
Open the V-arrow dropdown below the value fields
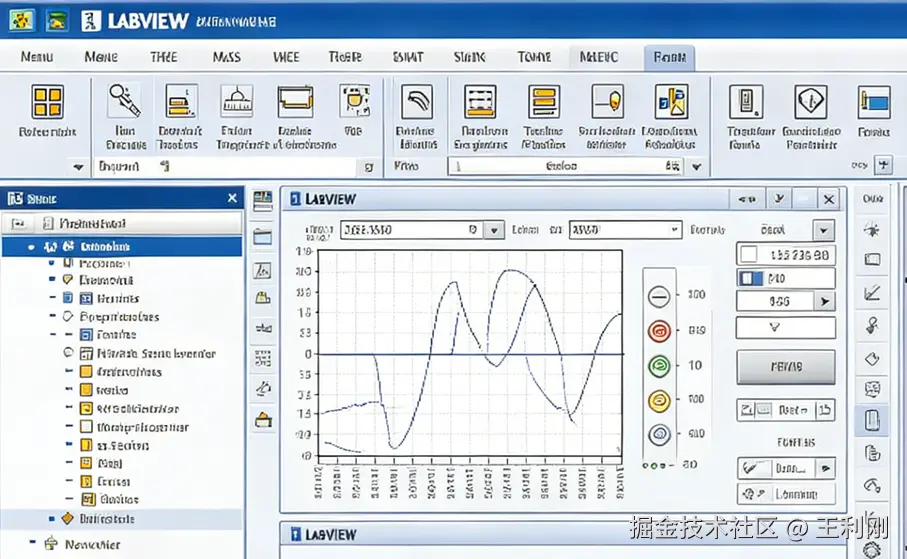pyautogui.click(x=786, y=328)
